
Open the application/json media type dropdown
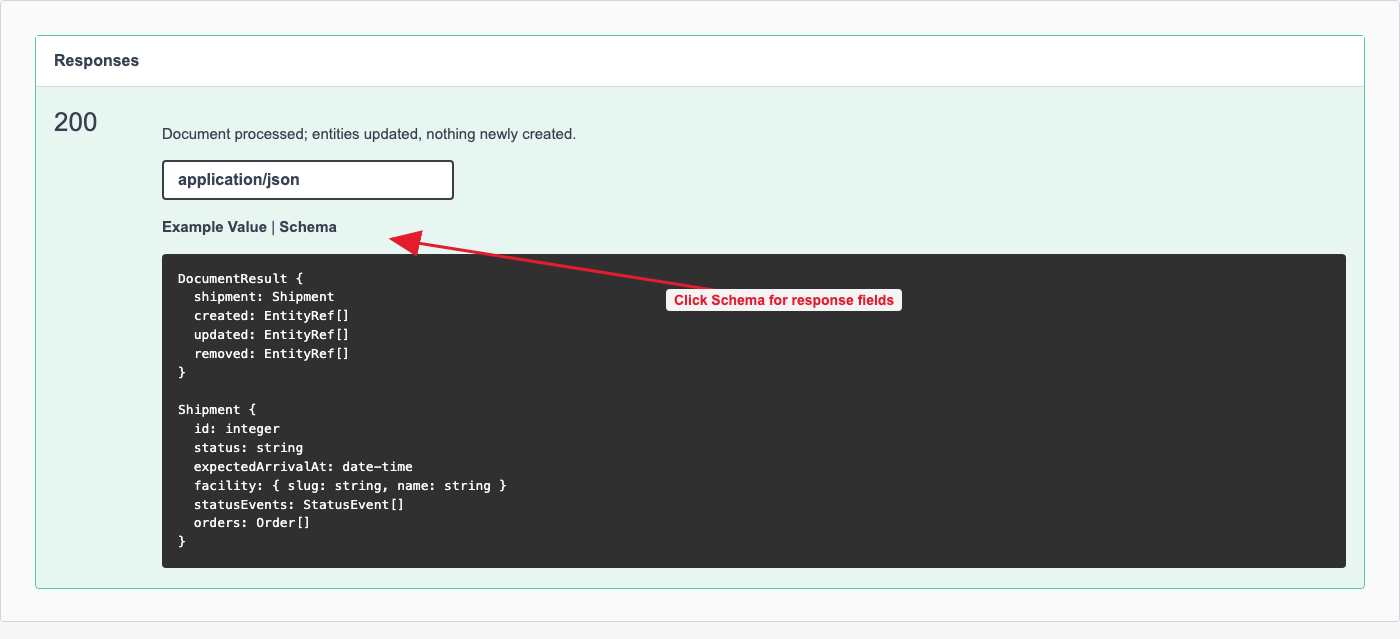(308, 180)
